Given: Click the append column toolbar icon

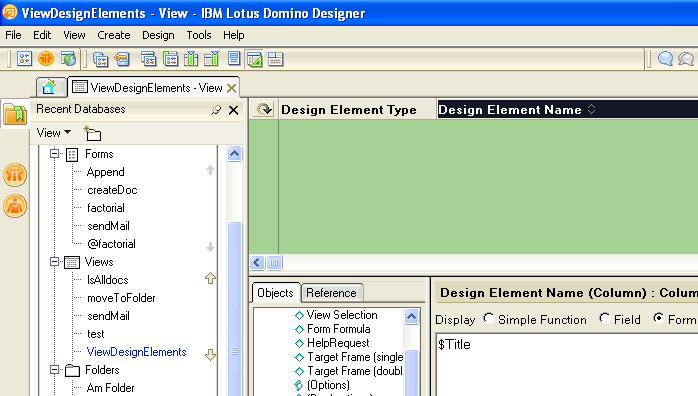Looking at the screenshot, I should click(x=212, y=59).
